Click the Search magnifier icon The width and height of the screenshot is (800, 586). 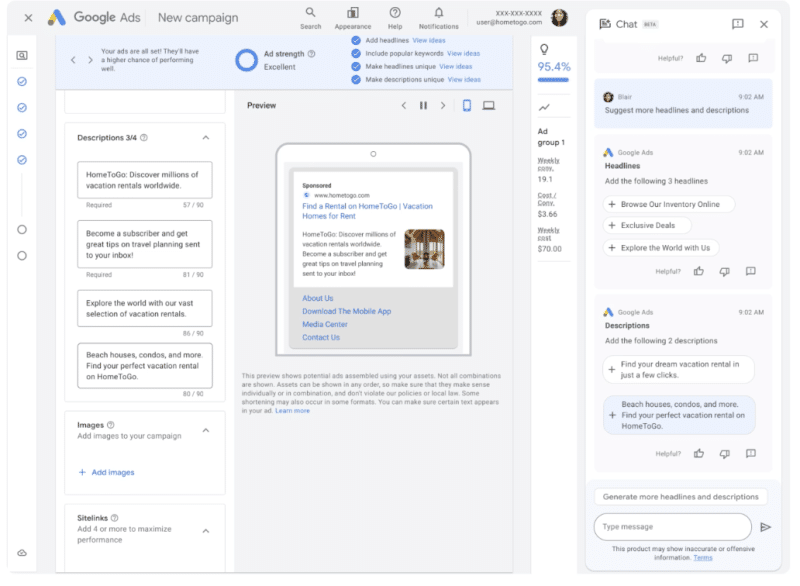click(x=310, y=12)
